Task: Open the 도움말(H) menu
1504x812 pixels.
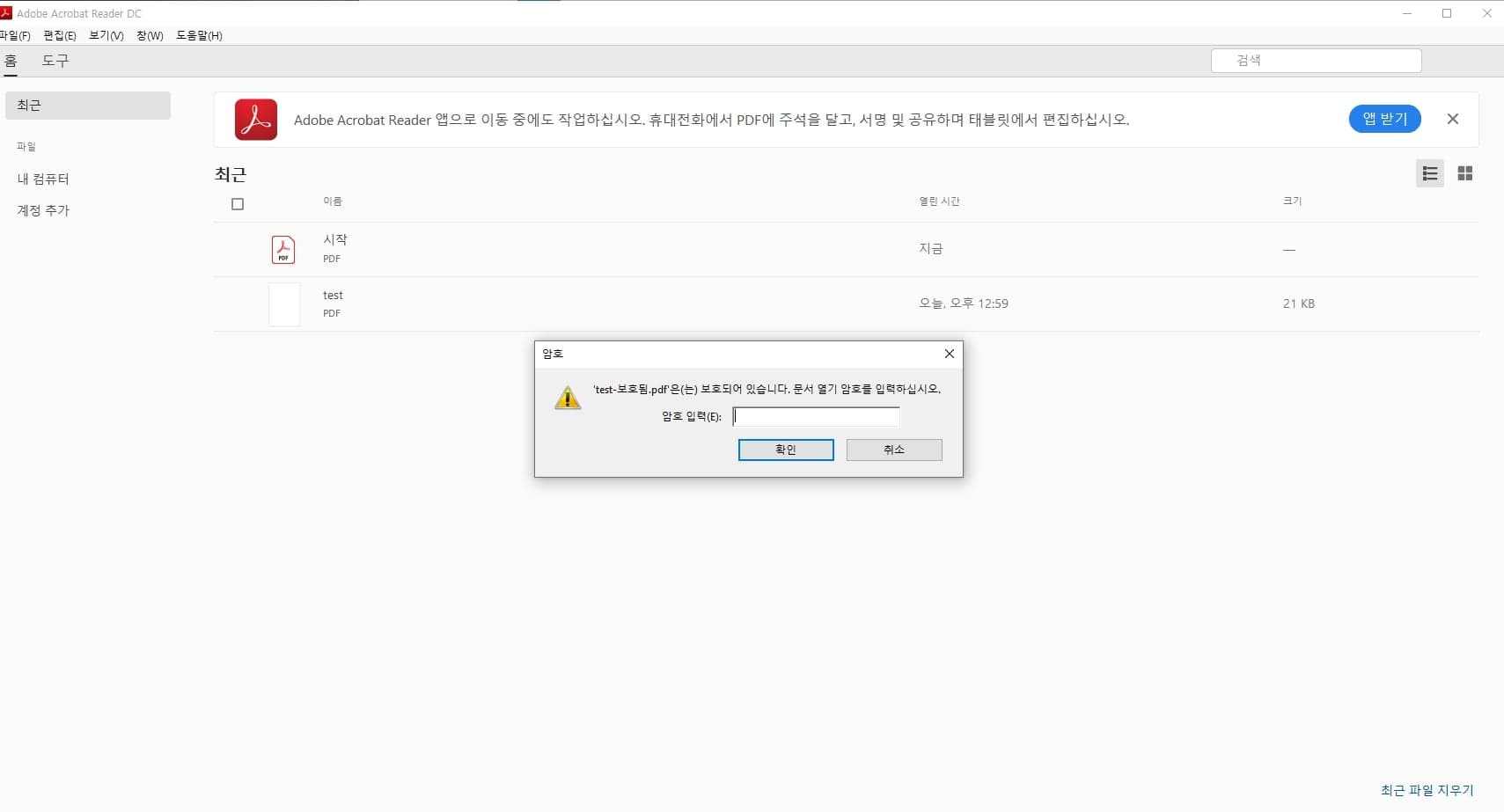Action: coord(200,35)
